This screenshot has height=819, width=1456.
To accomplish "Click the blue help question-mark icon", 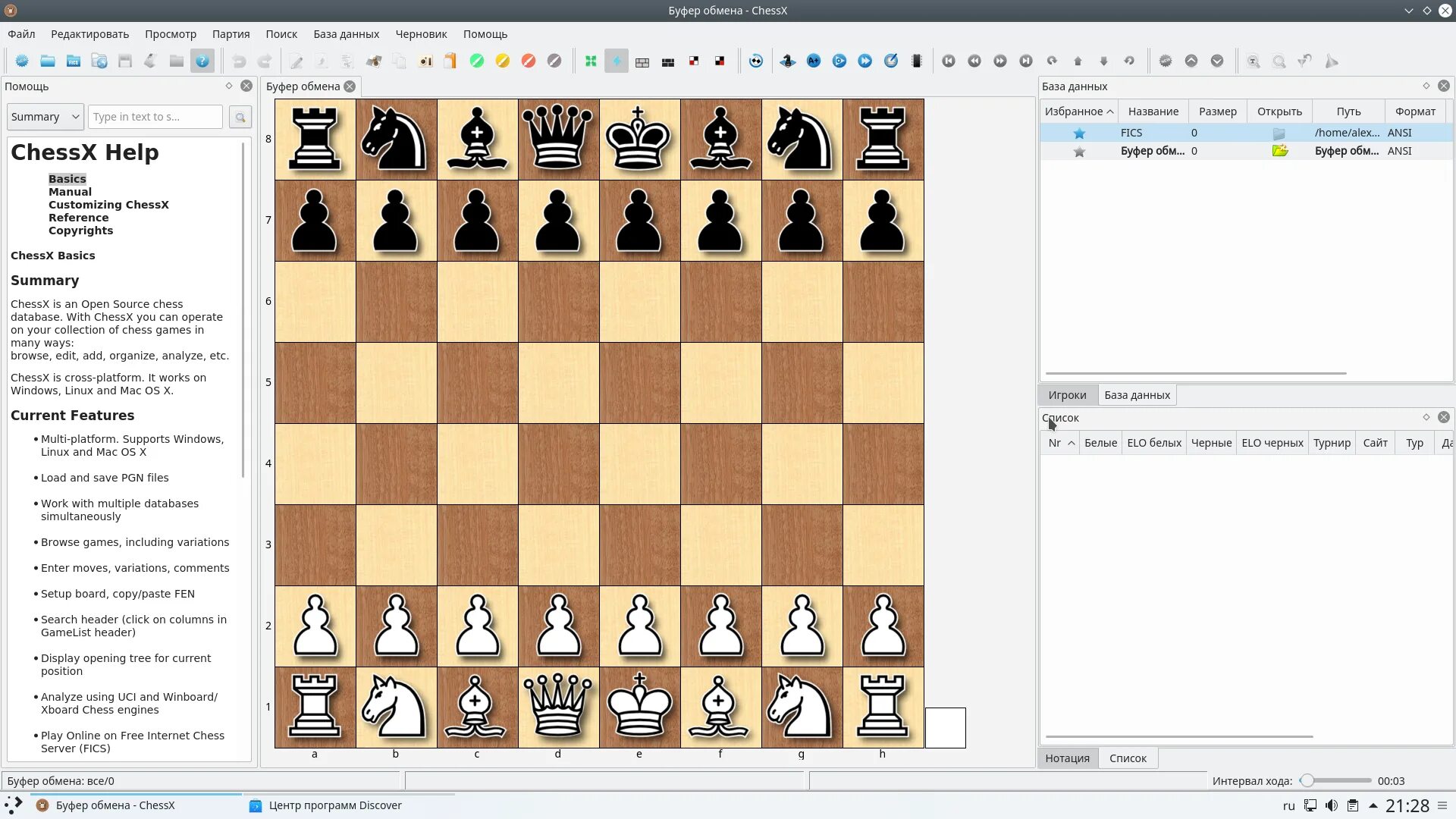I will [x=202, y=61].
